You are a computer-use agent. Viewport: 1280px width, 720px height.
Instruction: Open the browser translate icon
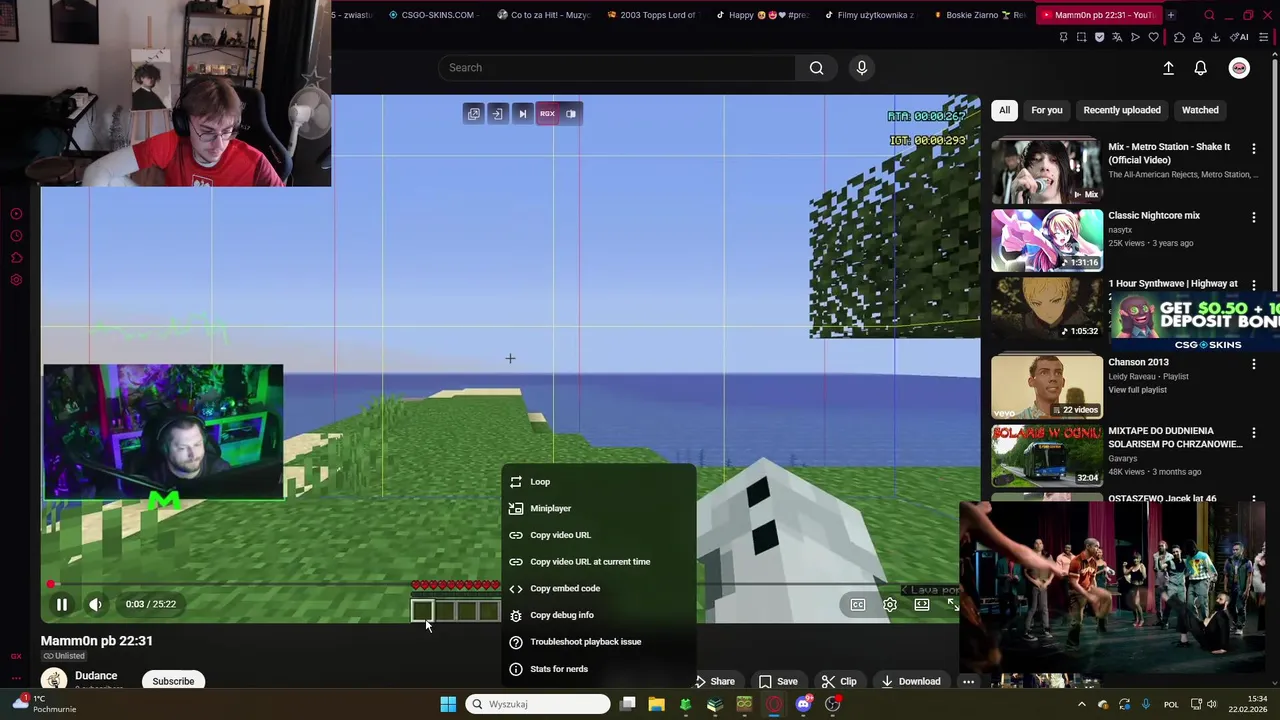[1117, 37]
